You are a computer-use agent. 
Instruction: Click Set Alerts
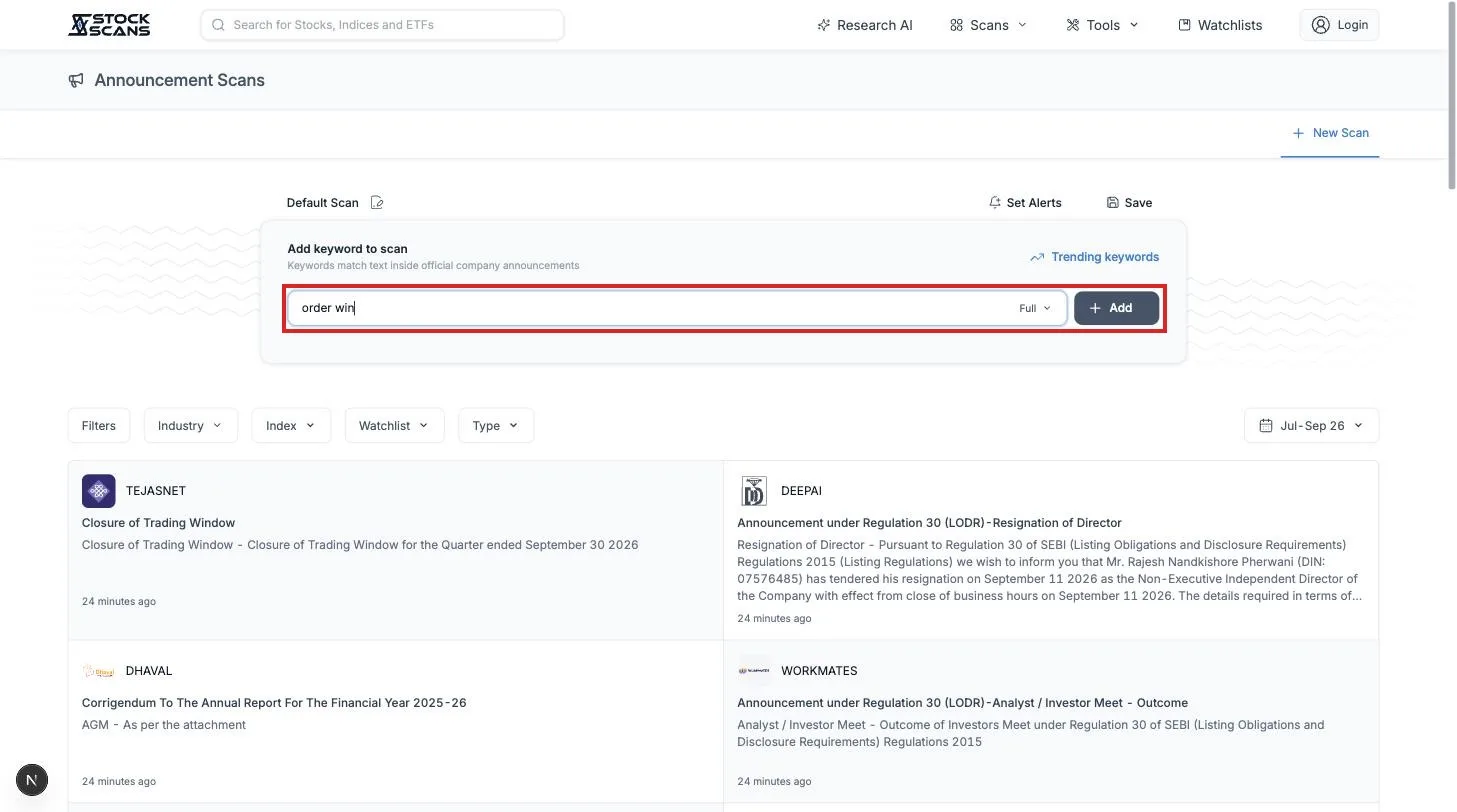pos(1025,203)
